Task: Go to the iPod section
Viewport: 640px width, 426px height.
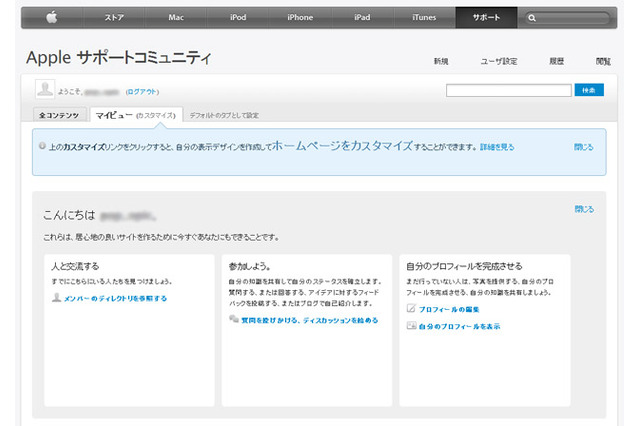Action: tap(238, 18)
